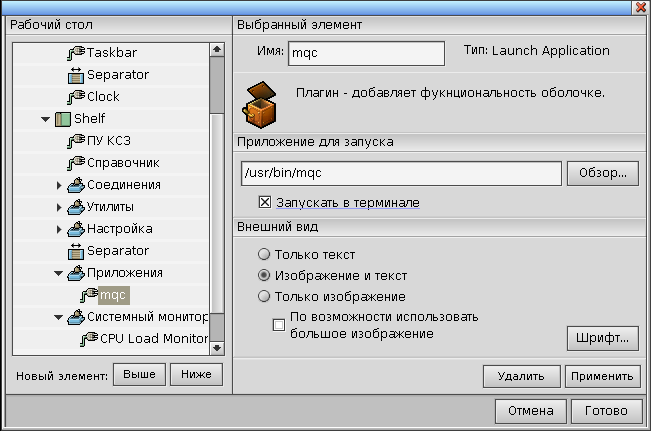
Task: Select the Справочник tree item
Action: click(x=122, y=163)
